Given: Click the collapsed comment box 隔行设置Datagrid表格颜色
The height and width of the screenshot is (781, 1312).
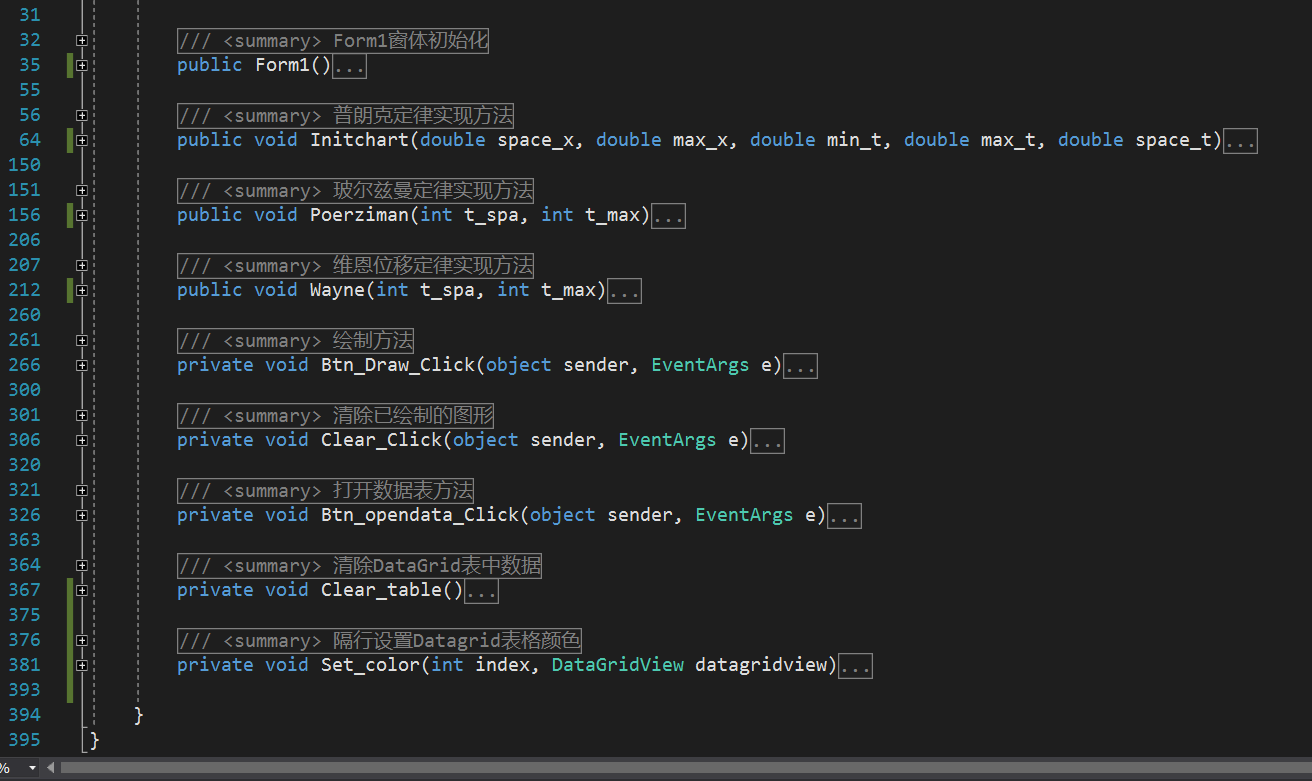Looking at the screenshot, I should (379, 641).
